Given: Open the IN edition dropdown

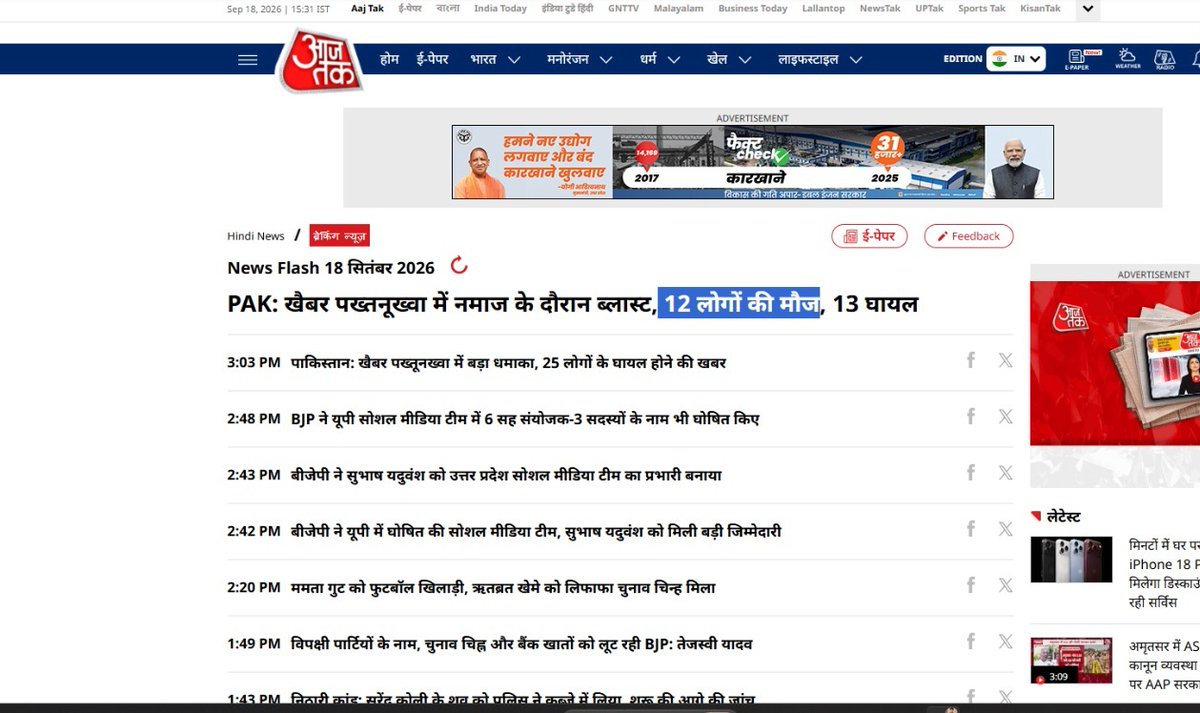Looking at the screenshot, I should [1016, 59].
